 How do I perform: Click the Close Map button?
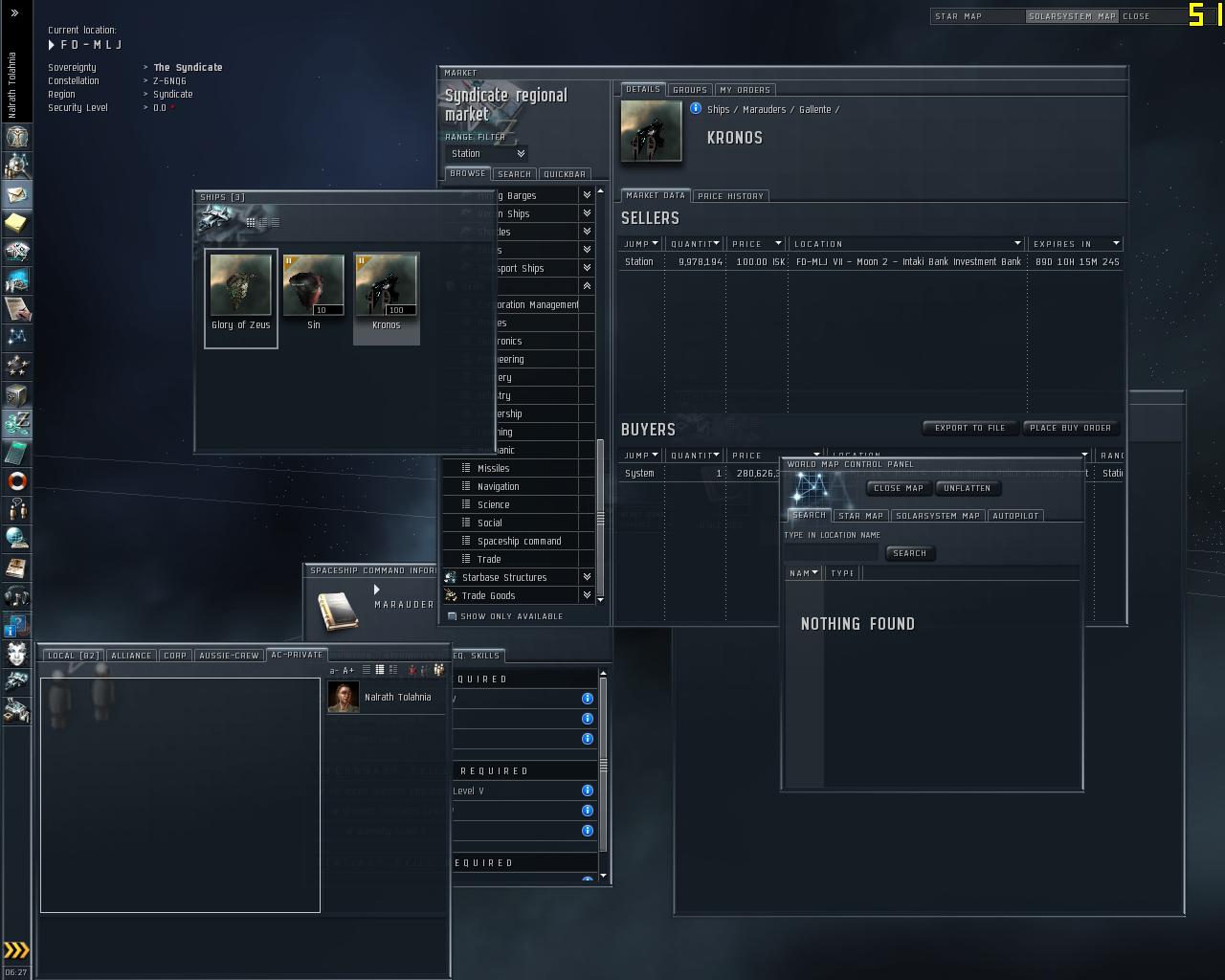click(898, 488)
